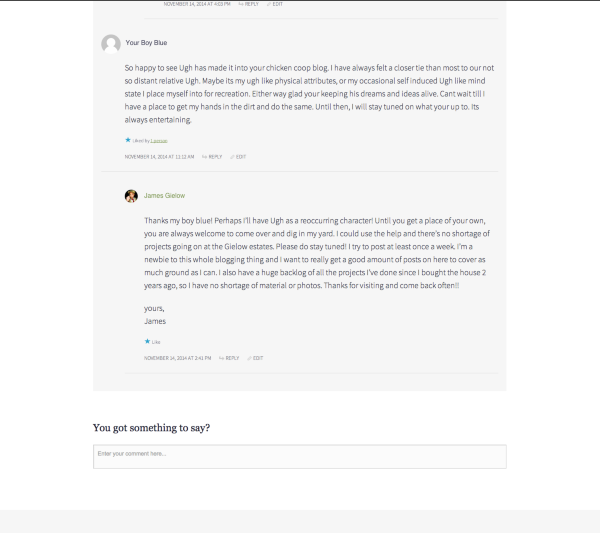This screenshot has height=533, width=600.
Task: Click the 'You got something to say?' heading
Action: [x=151, y=428]
